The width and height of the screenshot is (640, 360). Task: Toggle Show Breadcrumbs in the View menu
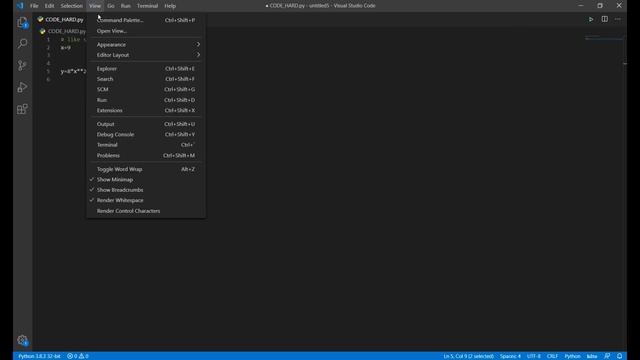[x=146, y=190]
